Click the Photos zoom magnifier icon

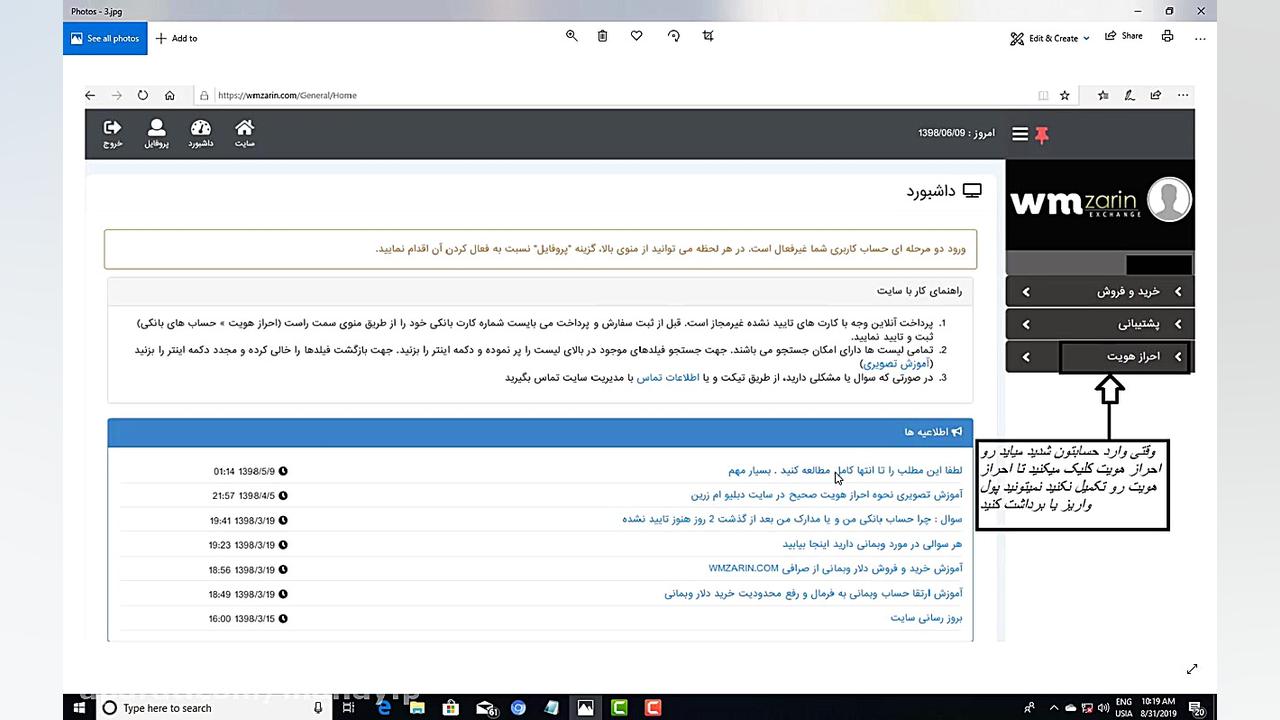click(572, 36)
